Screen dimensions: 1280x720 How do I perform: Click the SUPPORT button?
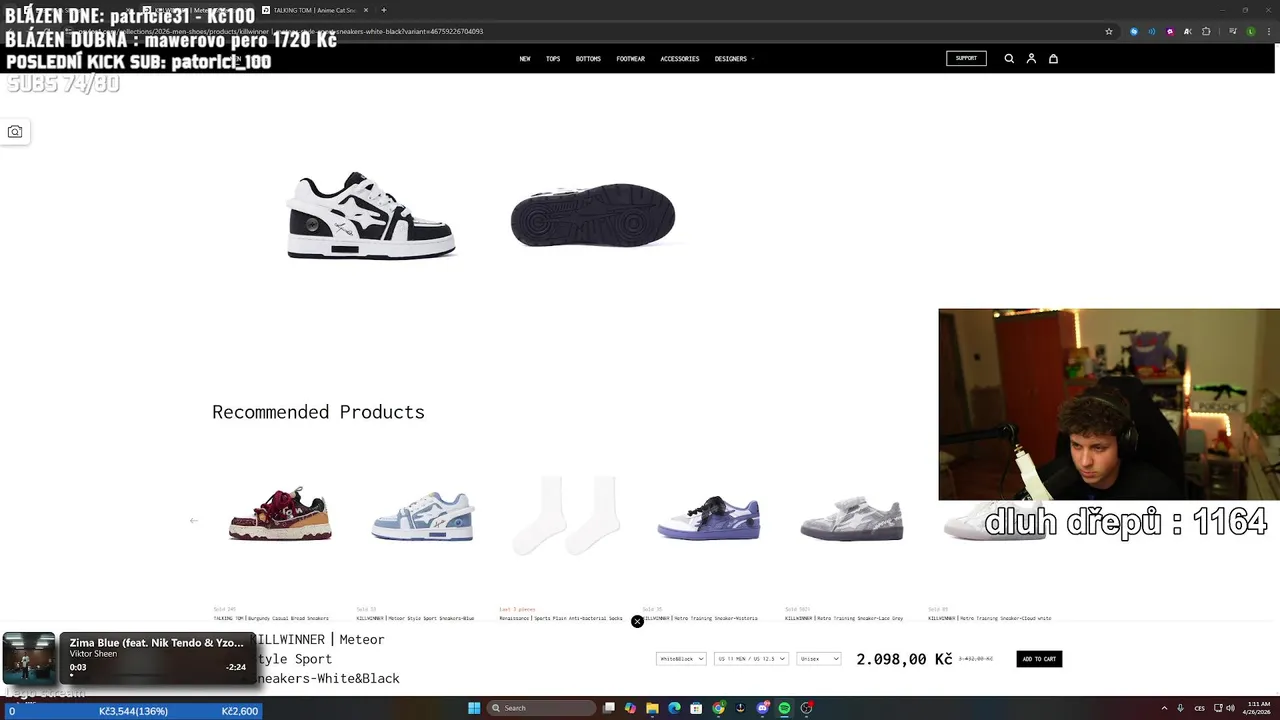(966, 58)
